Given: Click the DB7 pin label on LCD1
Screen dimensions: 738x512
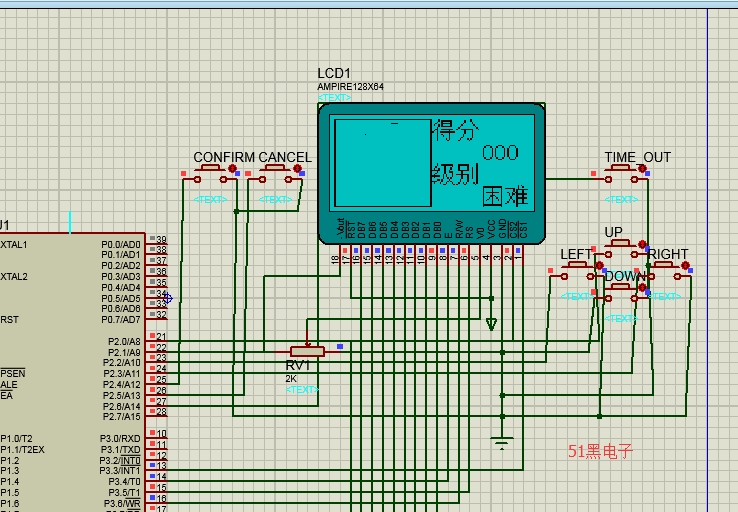Looking at the screenshot, I should click(361, 230).
